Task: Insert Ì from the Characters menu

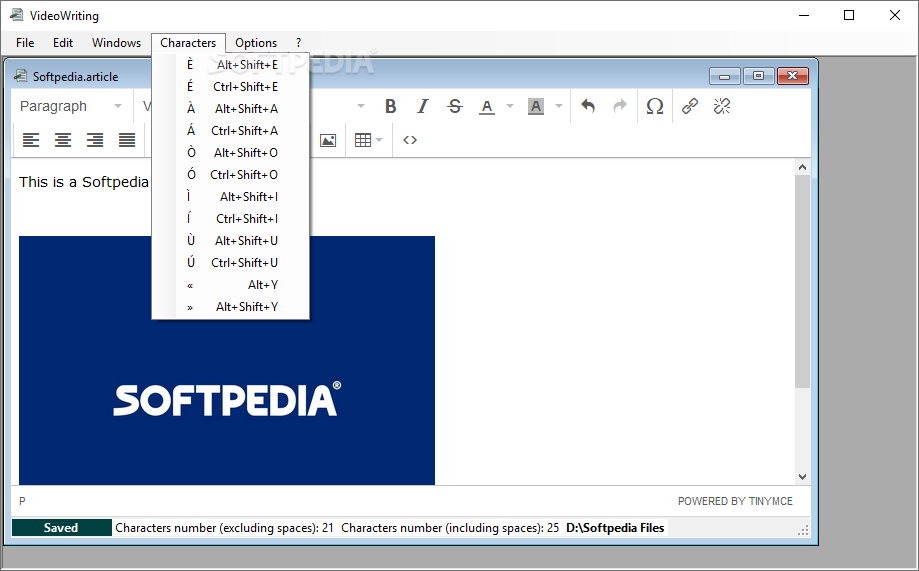Action: 231,196
